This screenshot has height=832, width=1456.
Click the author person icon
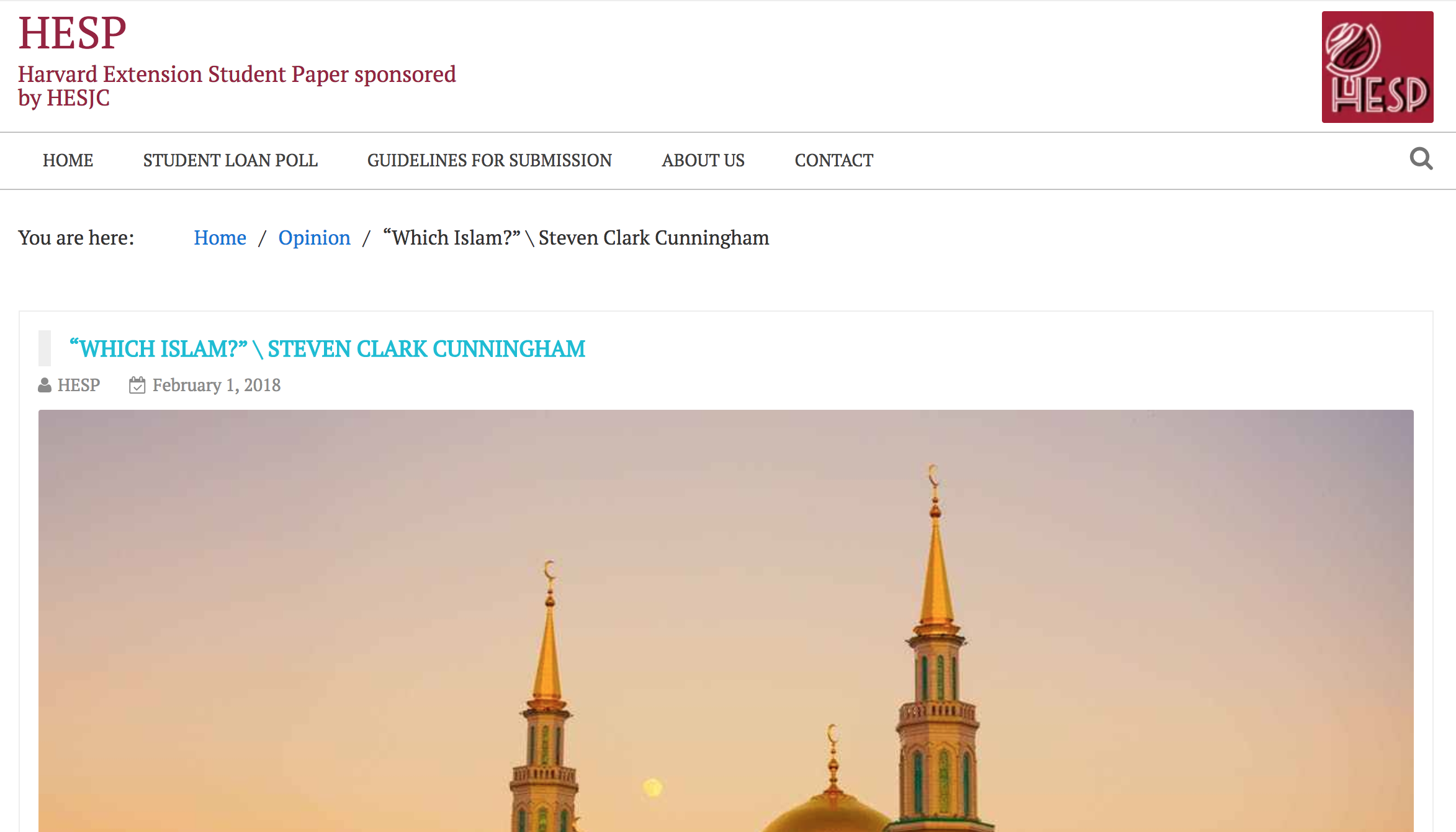(45, 386)
